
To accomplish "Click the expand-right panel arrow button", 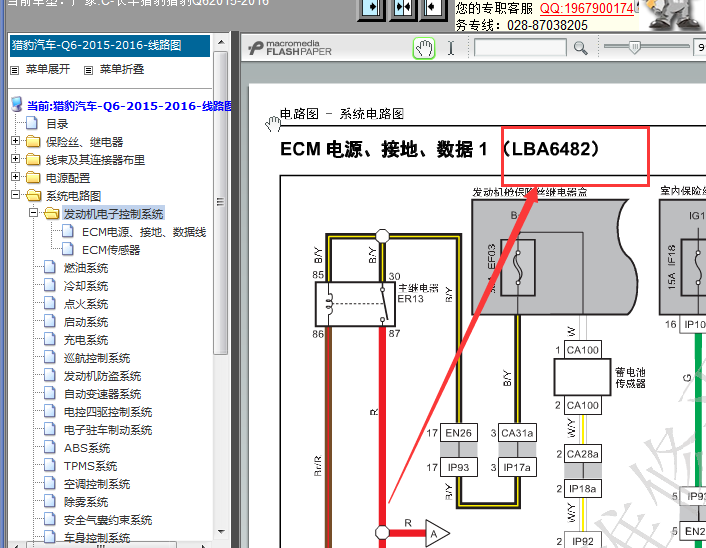I will (x=371, y=9).
